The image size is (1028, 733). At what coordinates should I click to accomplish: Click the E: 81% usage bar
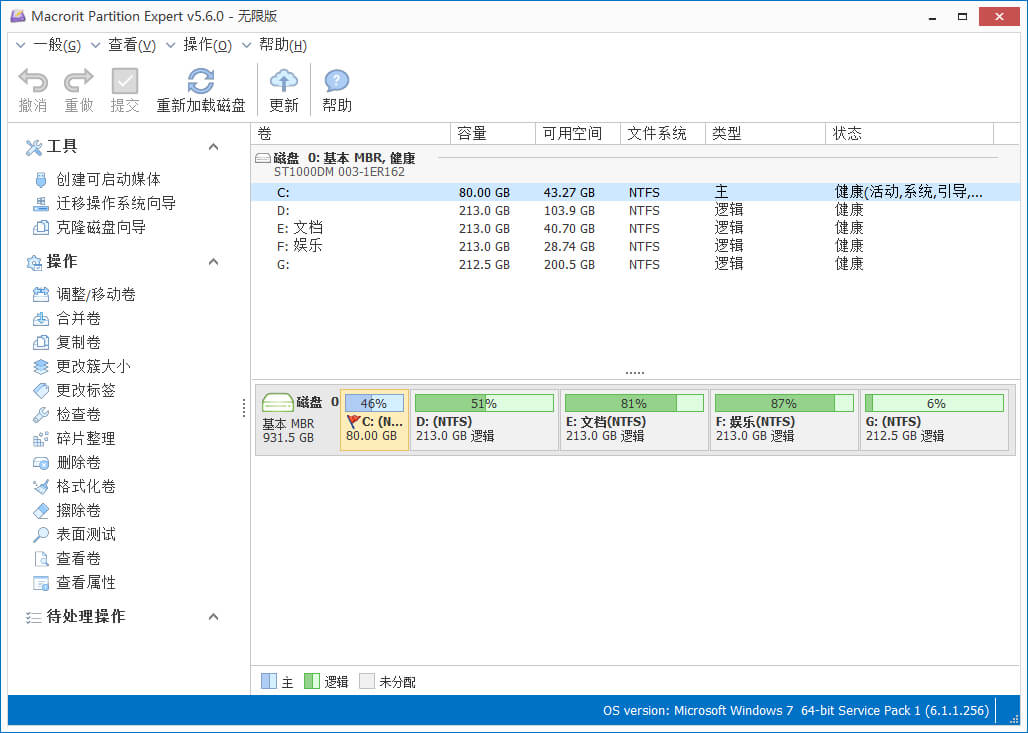[634, 403]
